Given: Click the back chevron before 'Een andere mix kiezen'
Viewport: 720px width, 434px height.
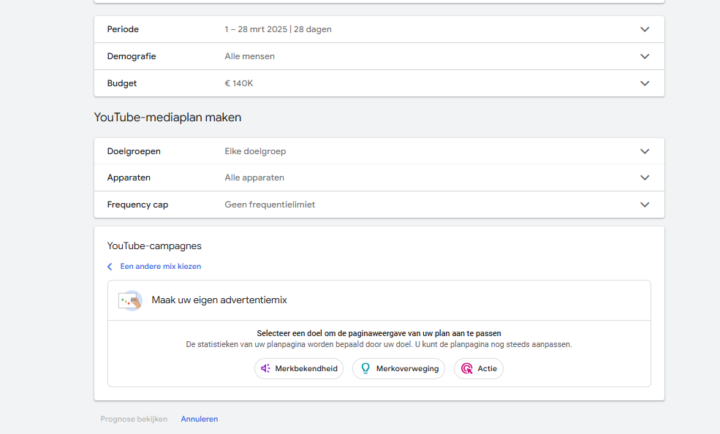Looking at the screenshot, I should (110, 266).
